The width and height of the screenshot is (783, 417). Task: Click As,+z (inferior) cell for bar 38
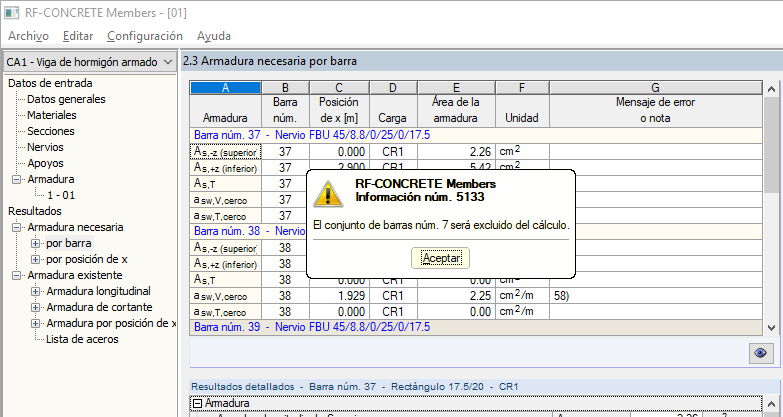coord(225,264)
